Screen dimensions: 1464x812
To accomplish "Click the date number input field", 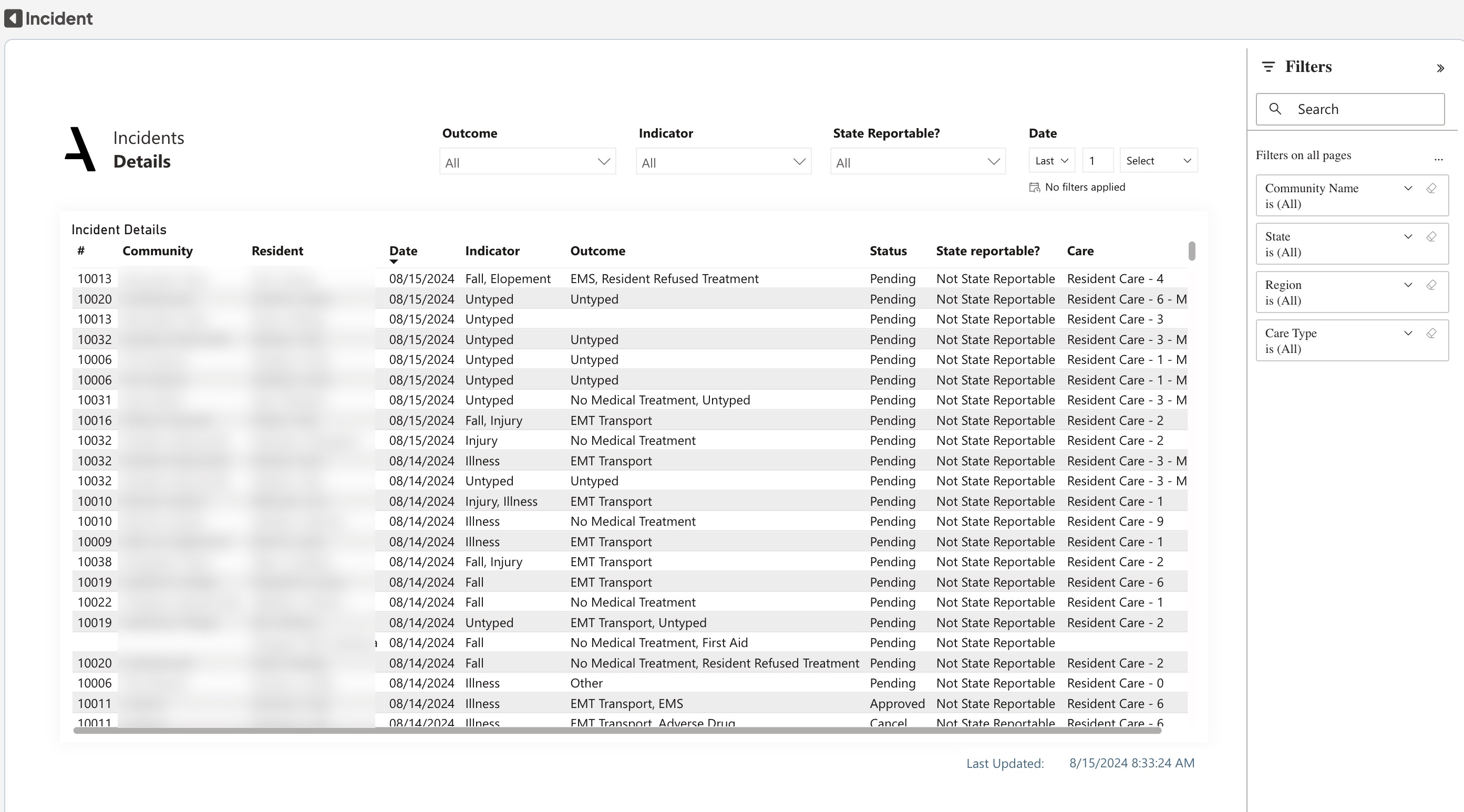I will [x=1097, y=161].
